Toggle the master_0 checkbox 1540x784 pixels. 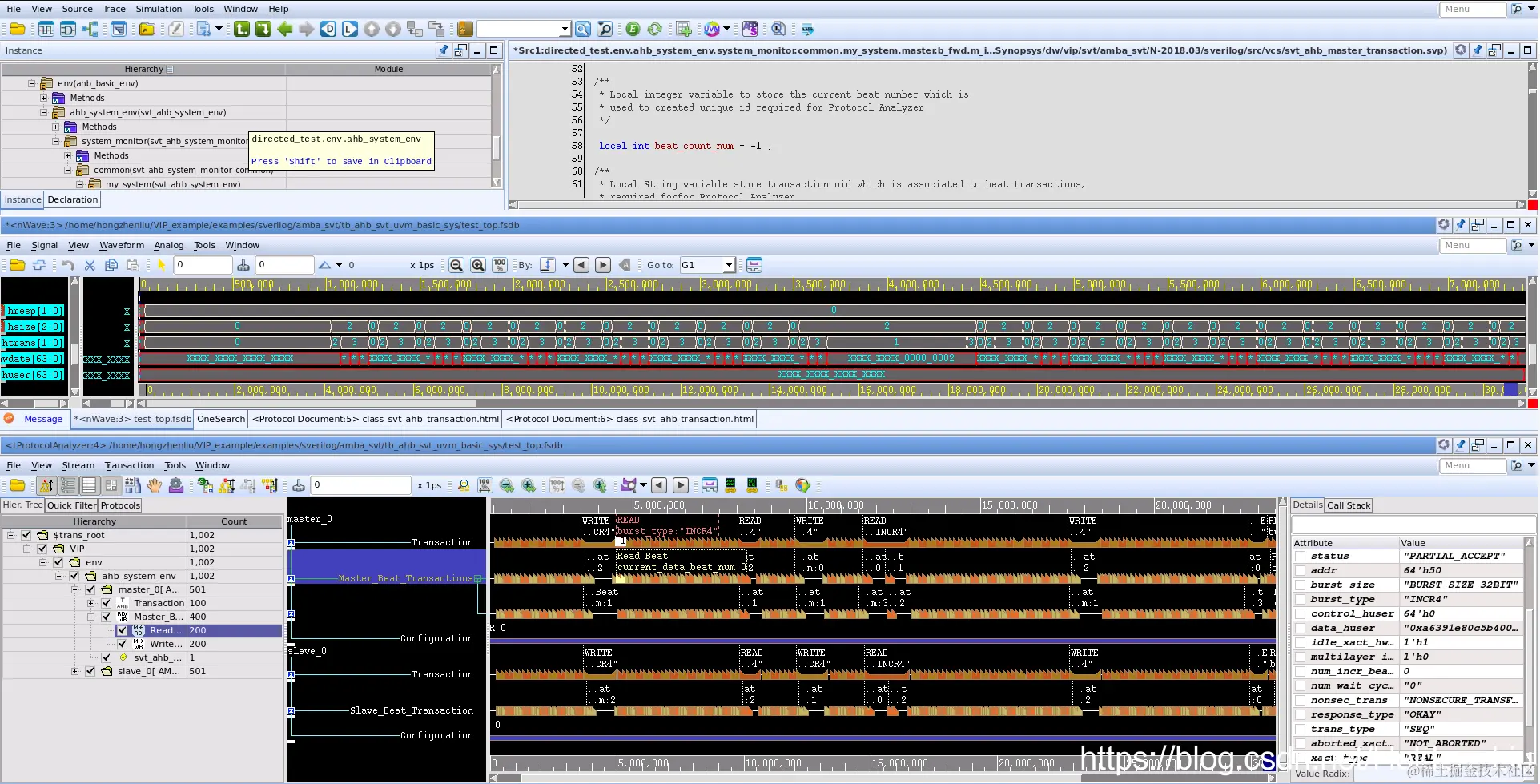[x=90, y=589]
